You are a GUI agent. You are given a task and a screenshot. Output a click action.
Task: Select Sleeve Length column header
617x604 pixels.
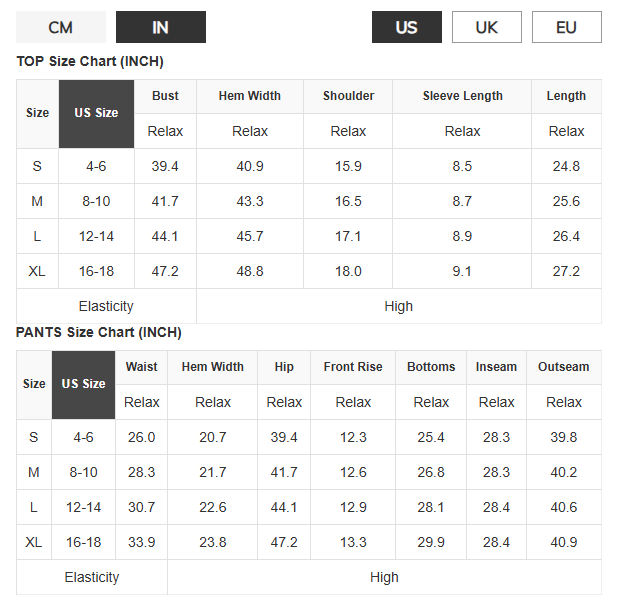point(462,96)
